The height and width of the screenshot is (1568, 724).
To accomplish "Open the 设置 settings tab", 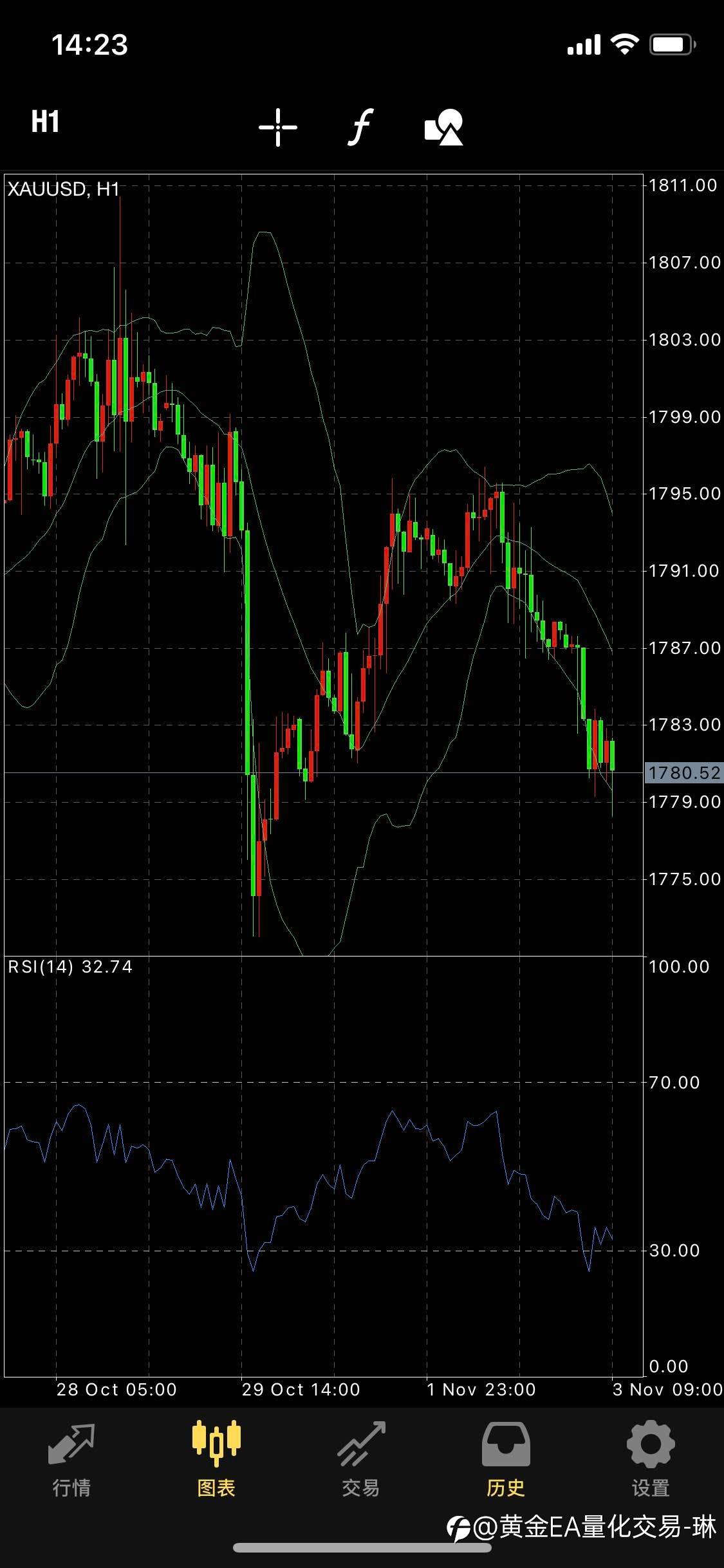I will click(x=651, y=1460).
